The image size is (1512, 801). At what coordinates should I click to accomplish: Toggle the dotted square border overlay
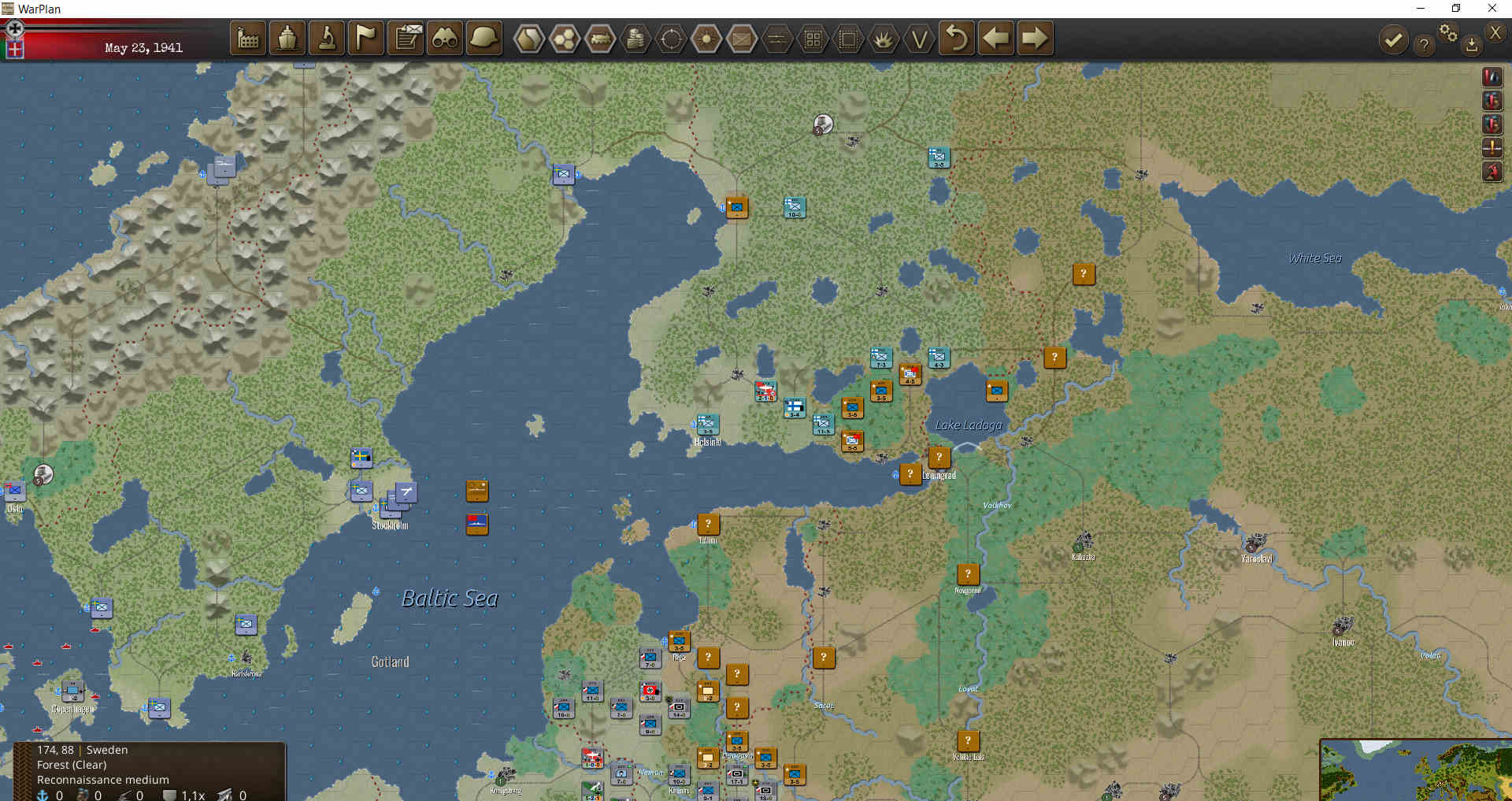click(848, 39)
